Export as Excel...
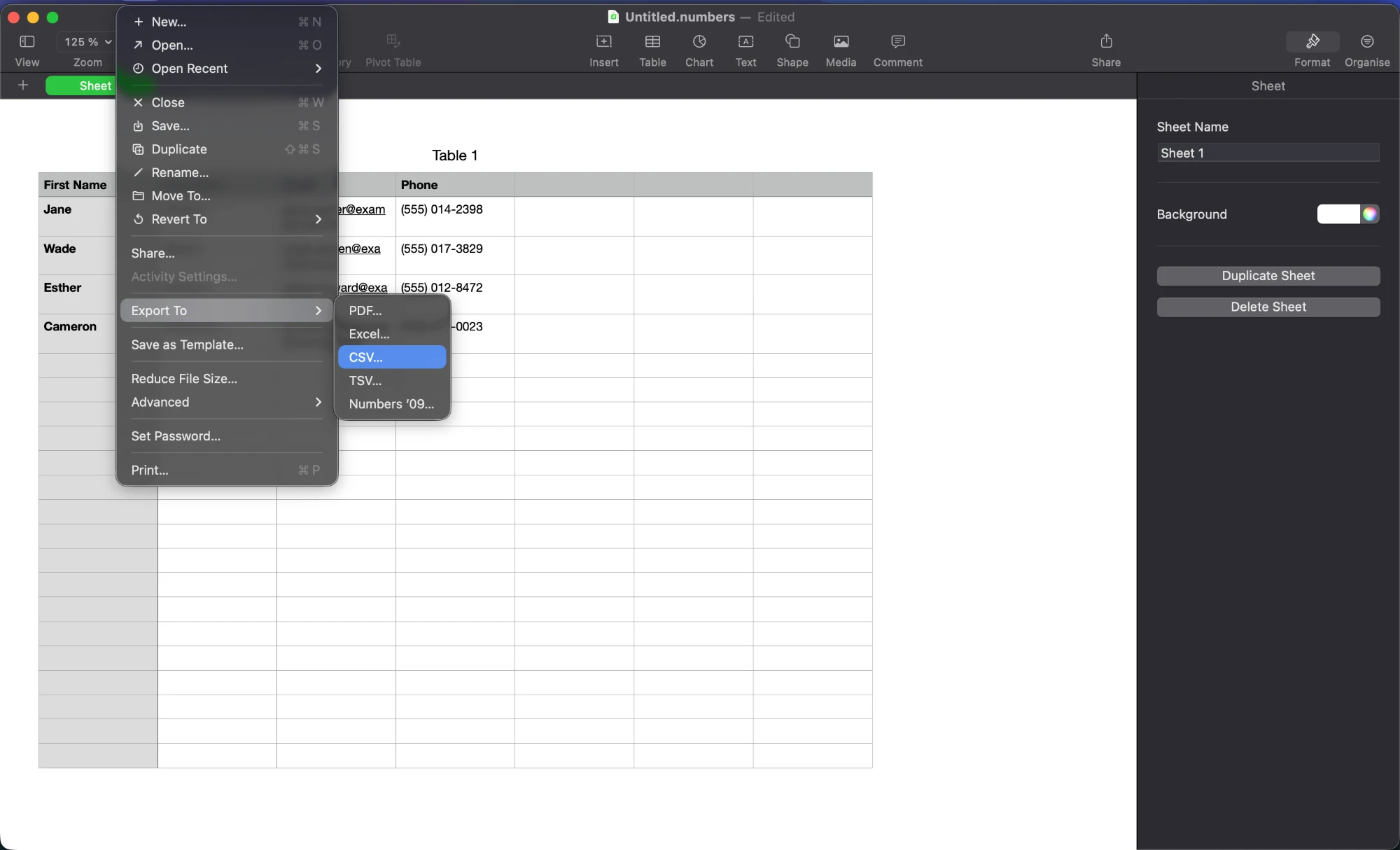 point(392,334)
